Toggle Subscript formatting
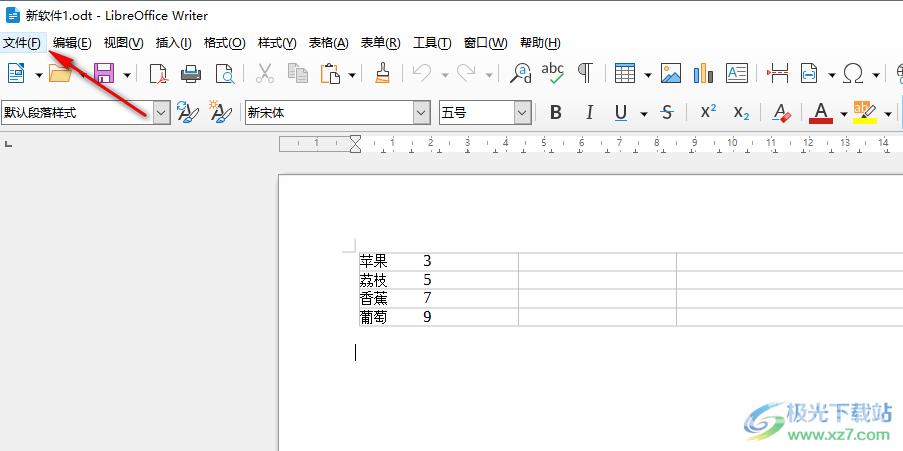This screenshot has height=451, width=903. coord(741,113)
